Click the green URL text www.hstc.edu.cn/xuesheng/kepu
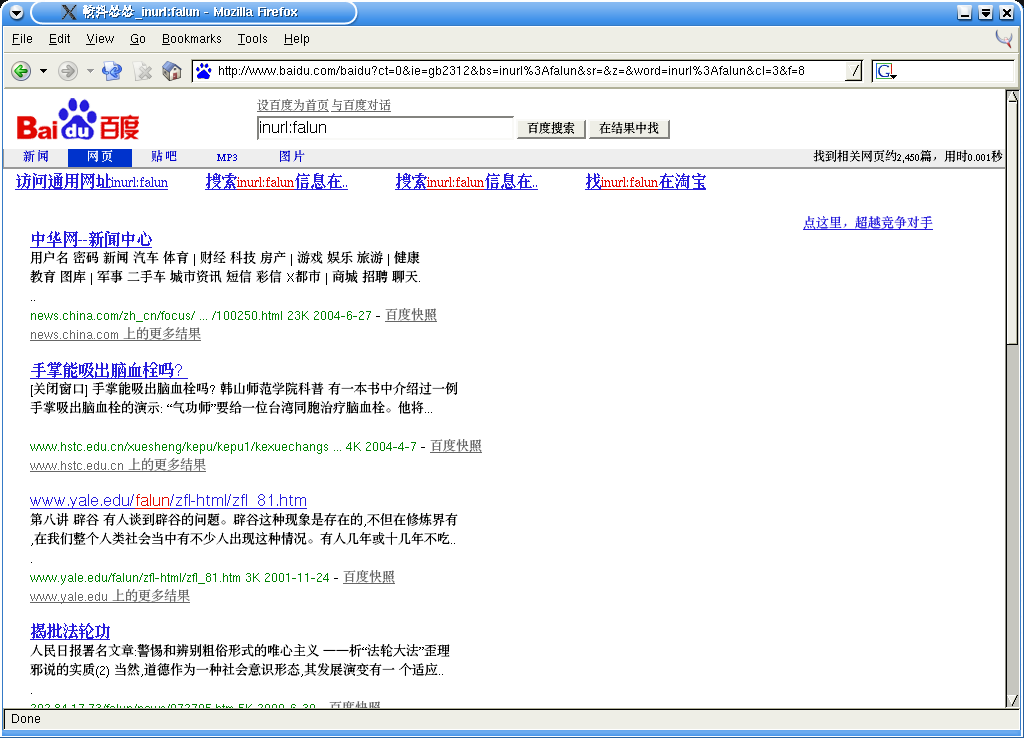This screenshot has height=738, width=1024. [180, 447]
